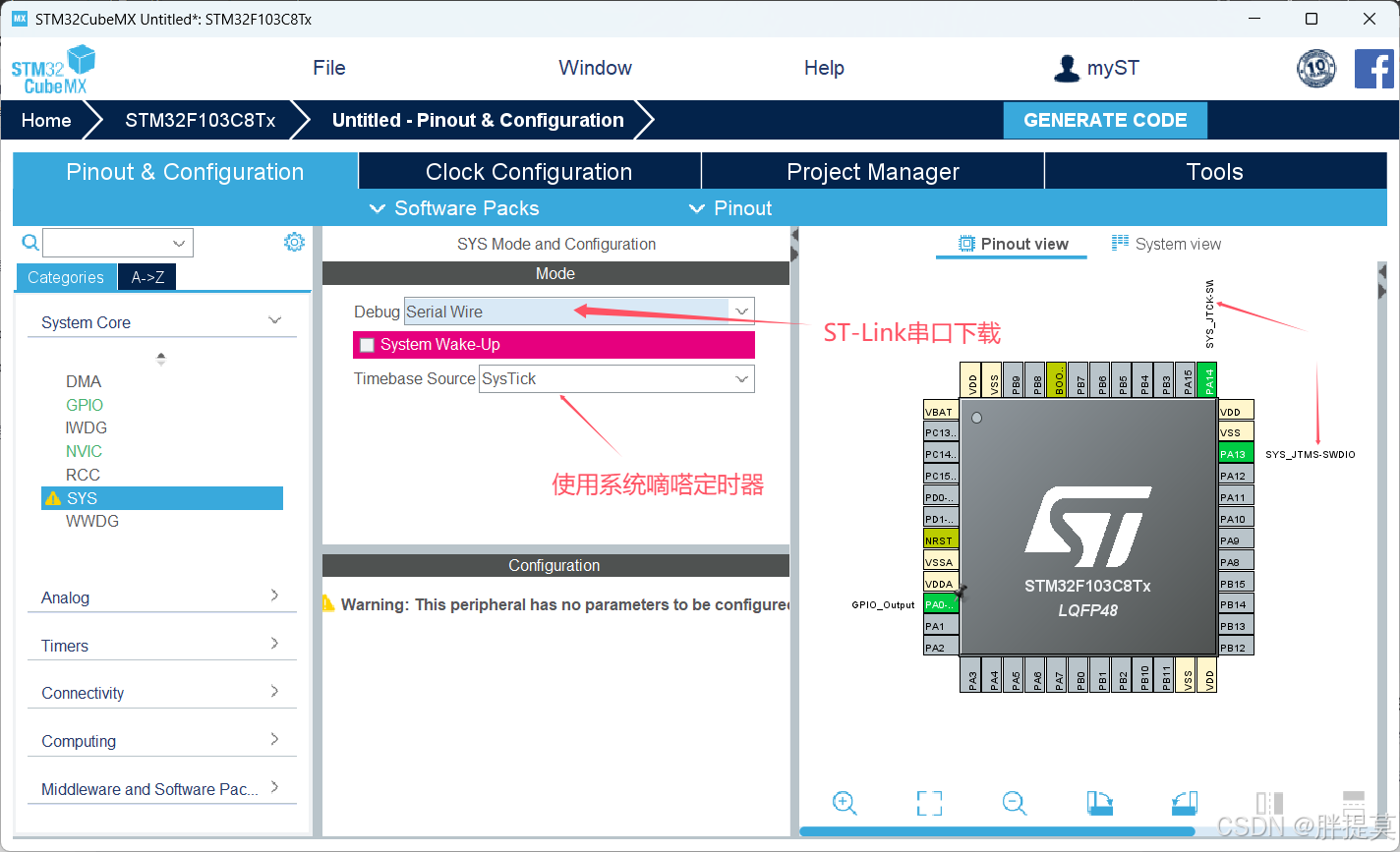Select WWDG in System Core list
This screenshot has height=852, width=1400.
pos(92,521)
